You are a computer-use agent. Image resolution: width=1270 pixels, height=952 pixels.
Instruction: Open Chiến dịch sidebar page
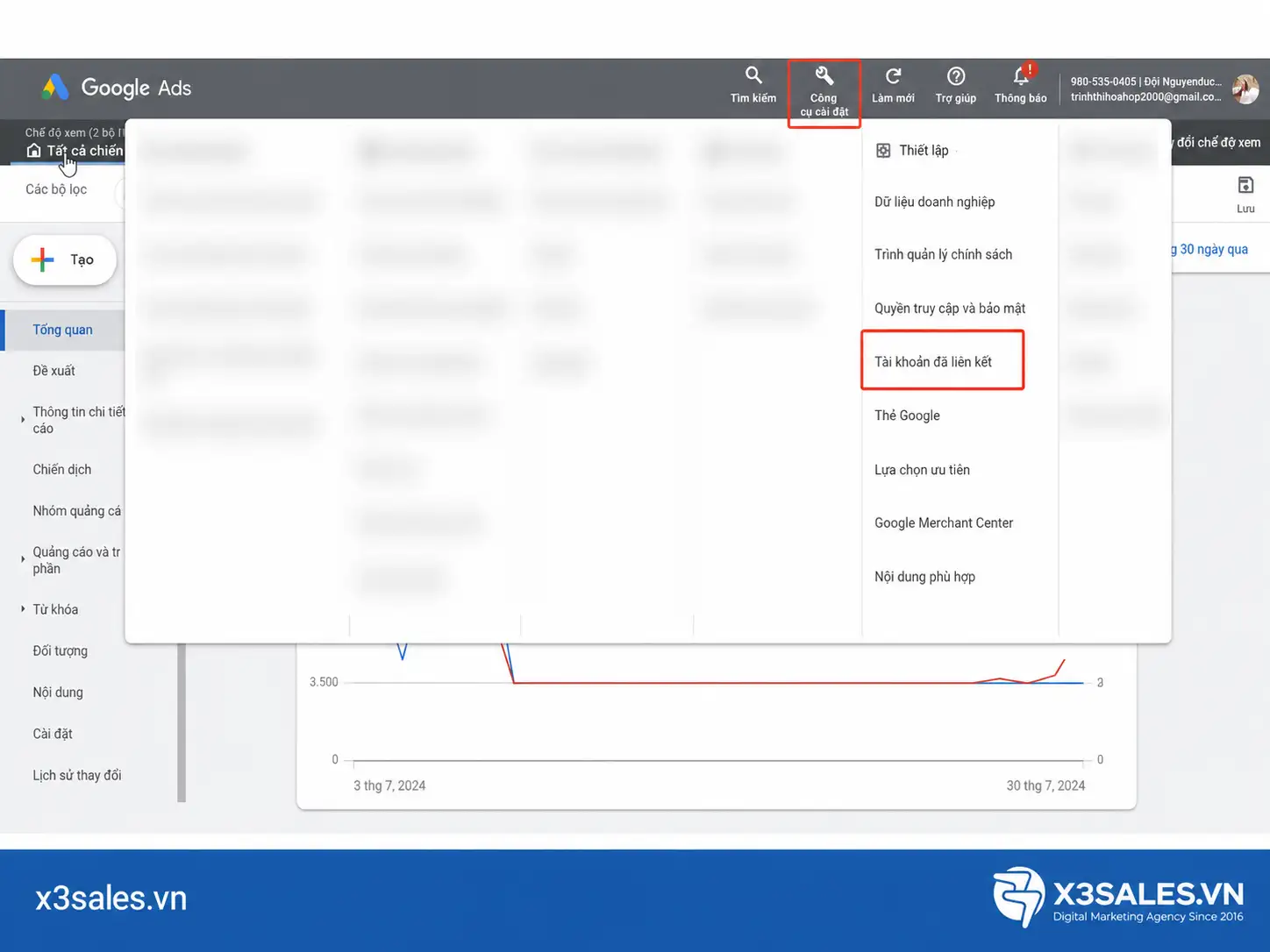click(x=62, y=470)
